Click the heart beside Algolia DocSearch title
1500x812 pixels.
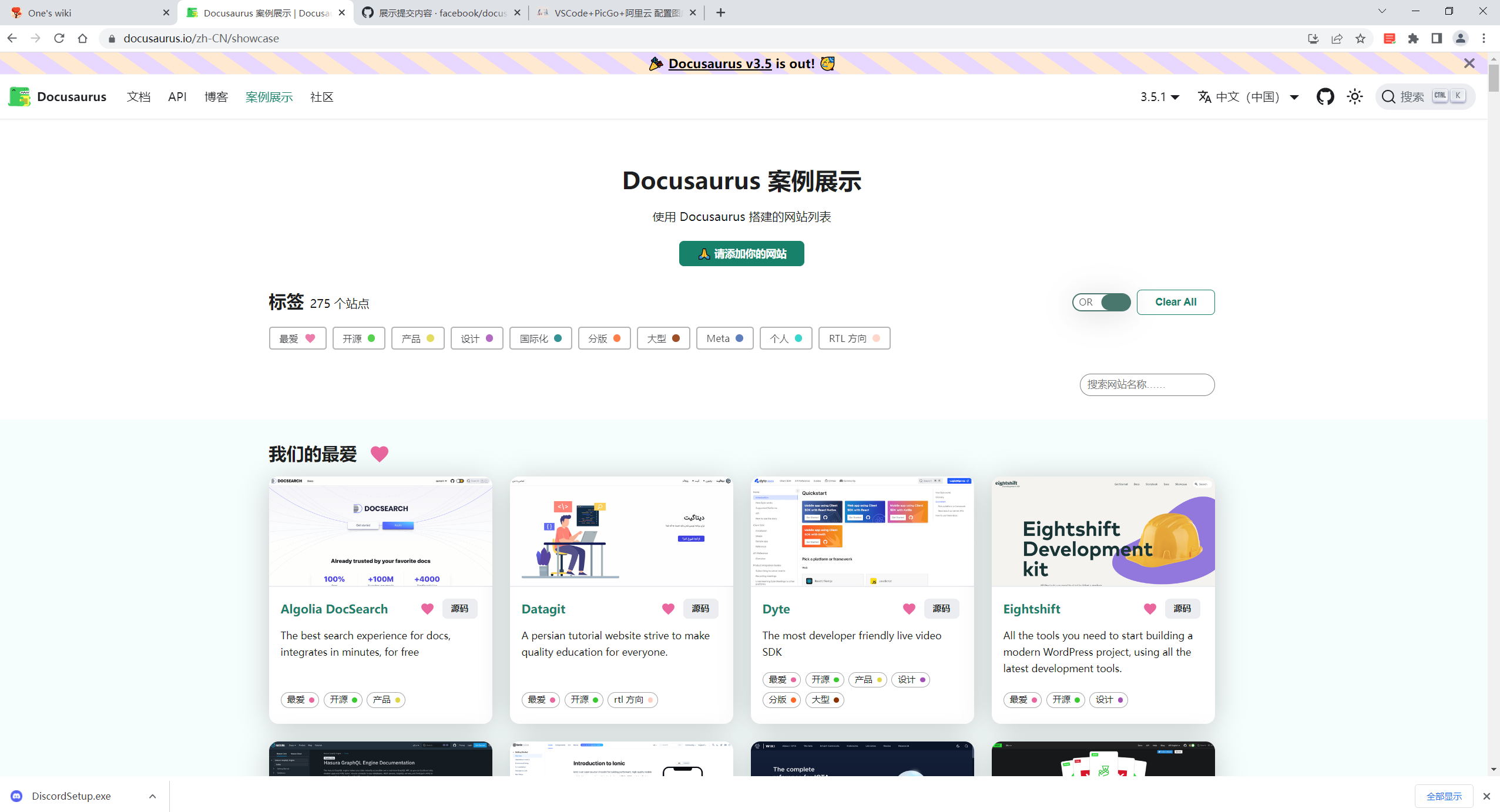[427, 609]
